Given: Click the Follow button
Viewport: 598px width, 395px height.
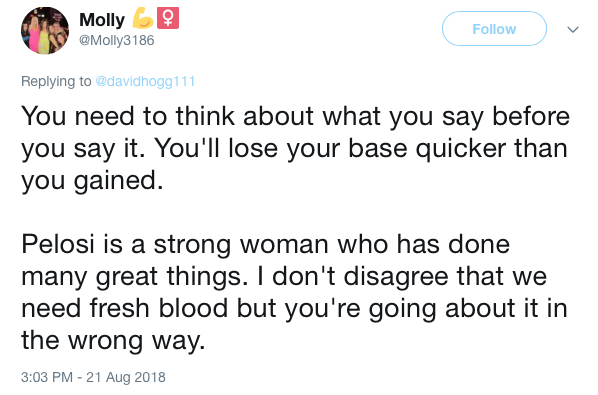Looking at the screenshot, I should tap(494, 29).
